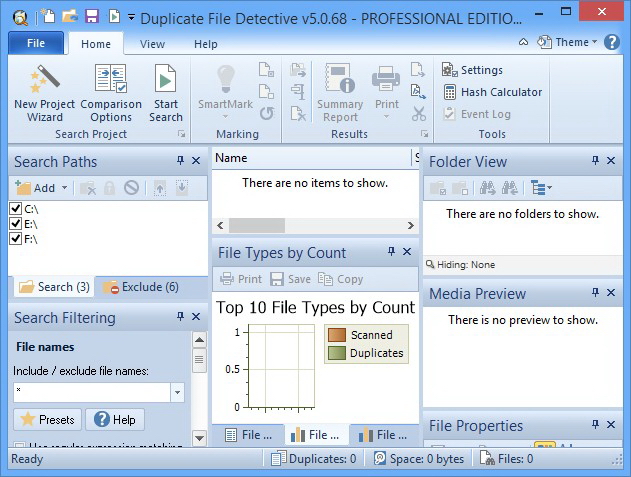Expand the Add path dropdown arrow
The height and width of the screenshot is (477, 631).
(65, 188)
